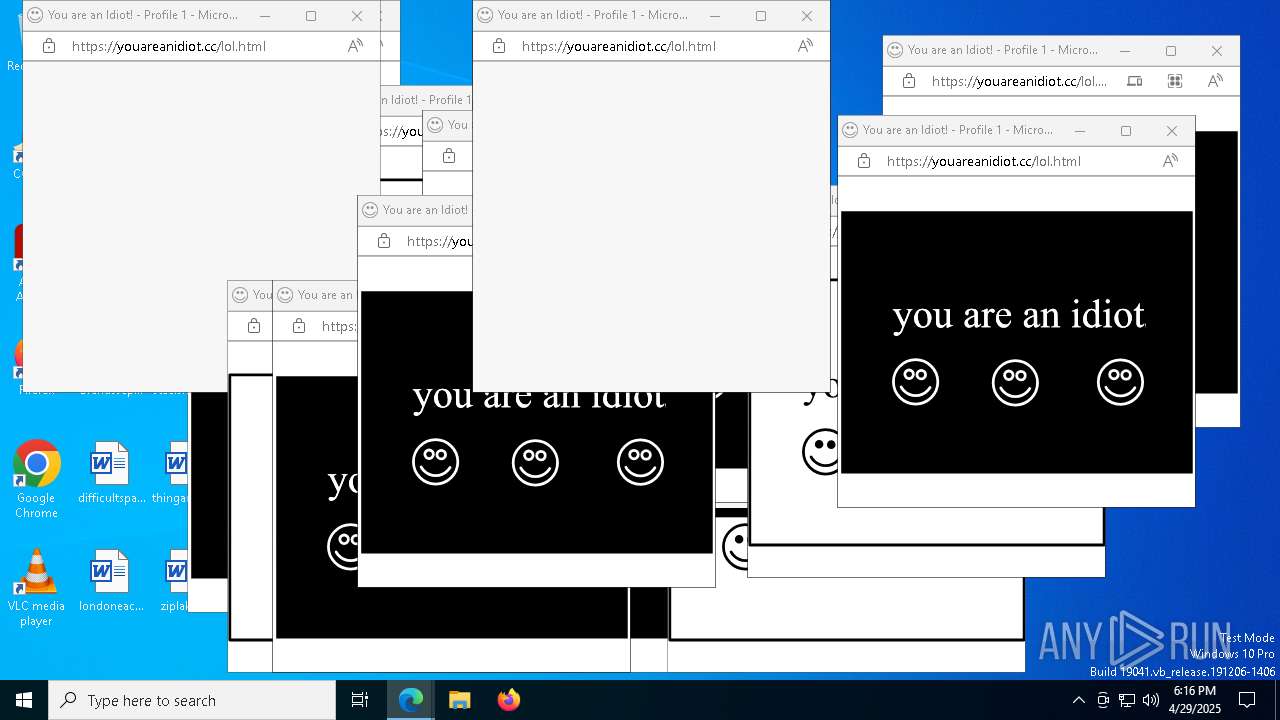The image size is (1280, 720).
Task: Click lock icon in the rear right window
Action: pos(909,81)
